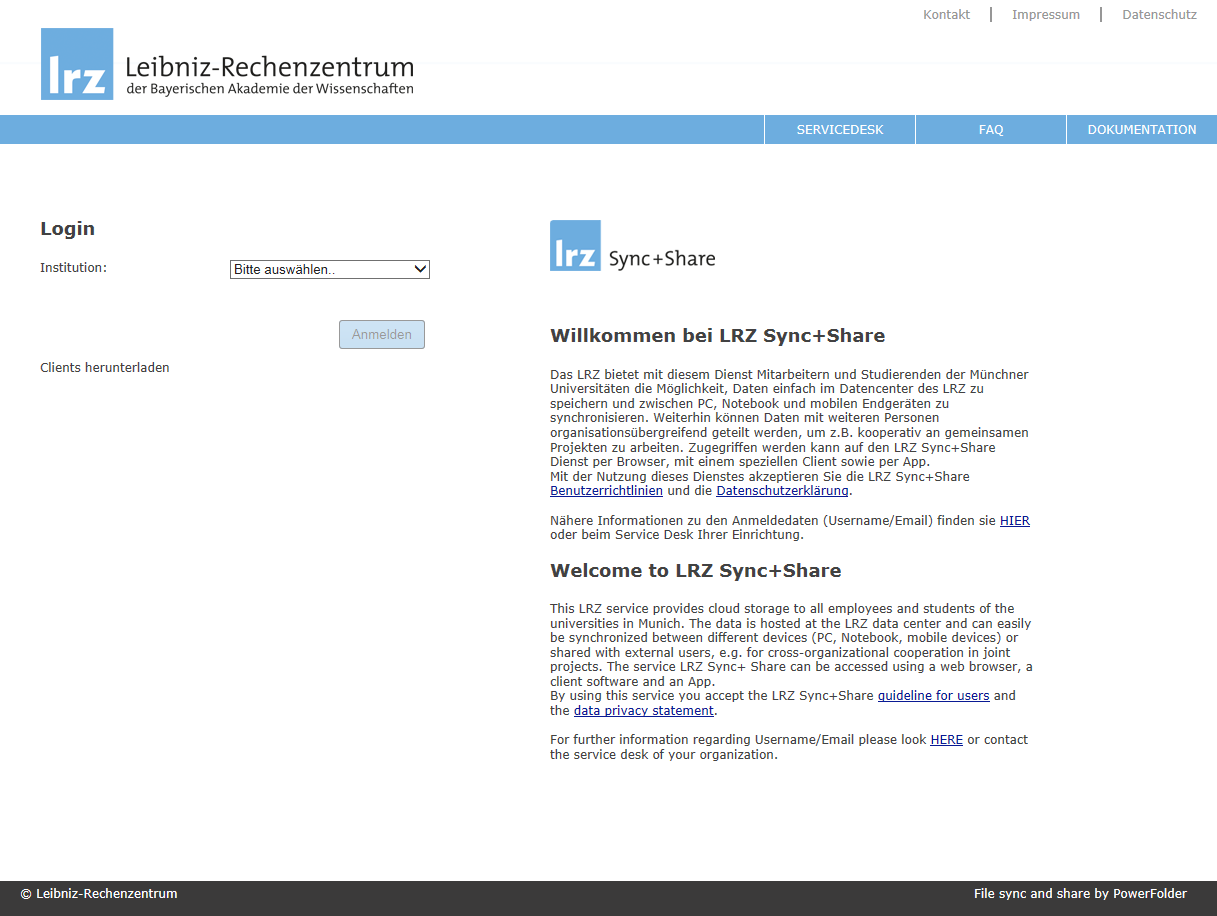Click the LRZ Leibniz-Rechenzentrum logo
Viewport: 1217px width, 916px height.
[227, 65]
